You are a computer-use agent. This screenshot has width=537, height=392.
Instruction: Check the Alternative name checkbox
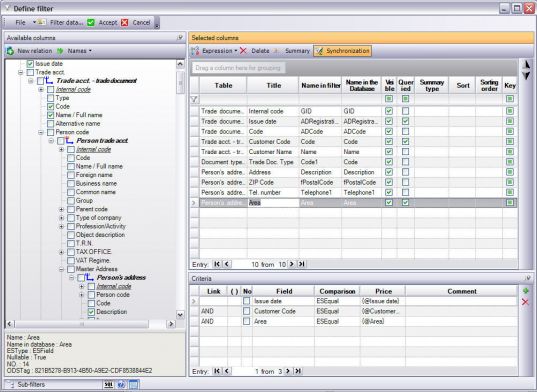pyautogui.click(x=50, y=124)
